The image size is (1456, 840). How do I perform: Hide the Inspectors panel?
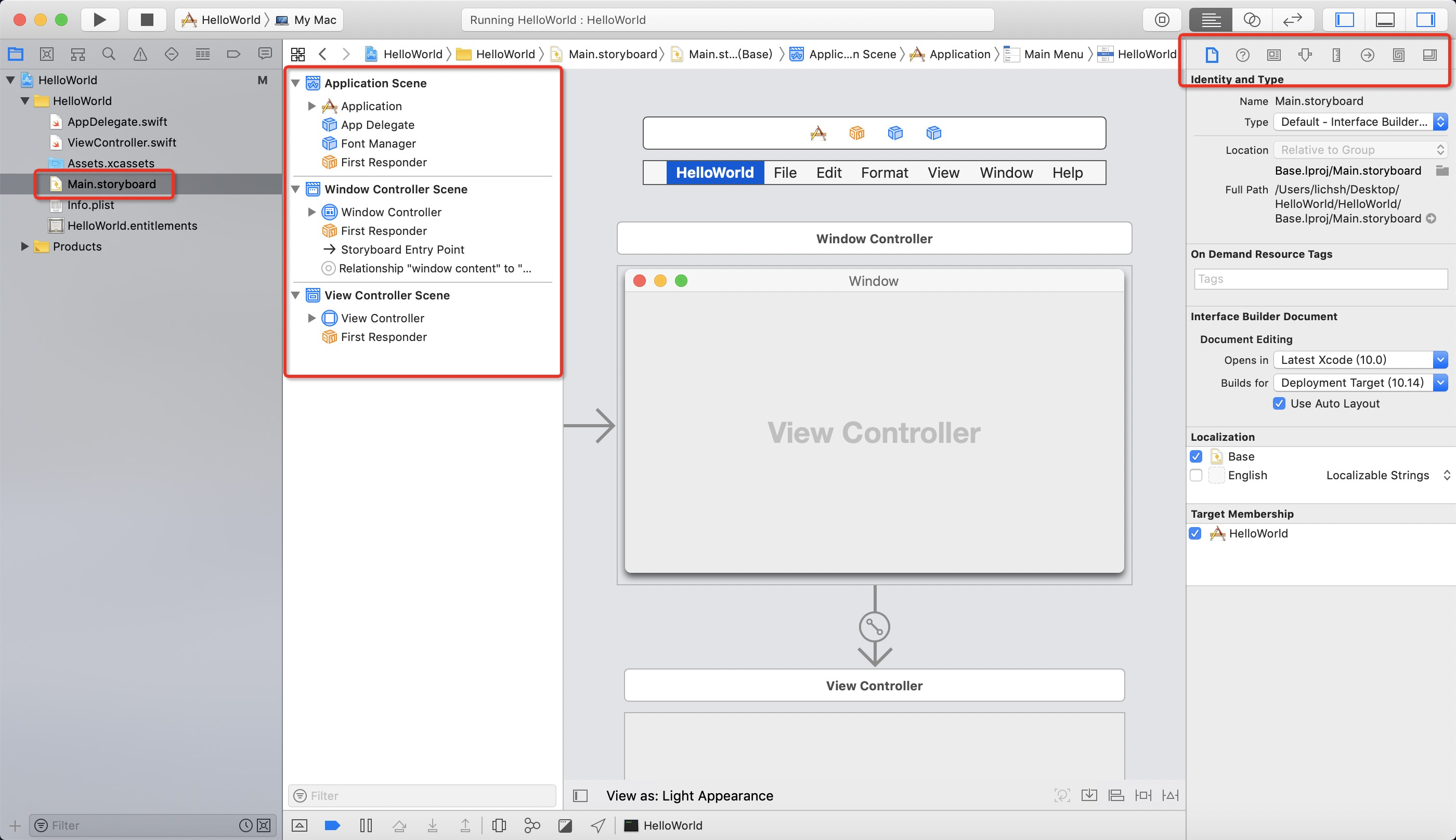point(1425,20)
